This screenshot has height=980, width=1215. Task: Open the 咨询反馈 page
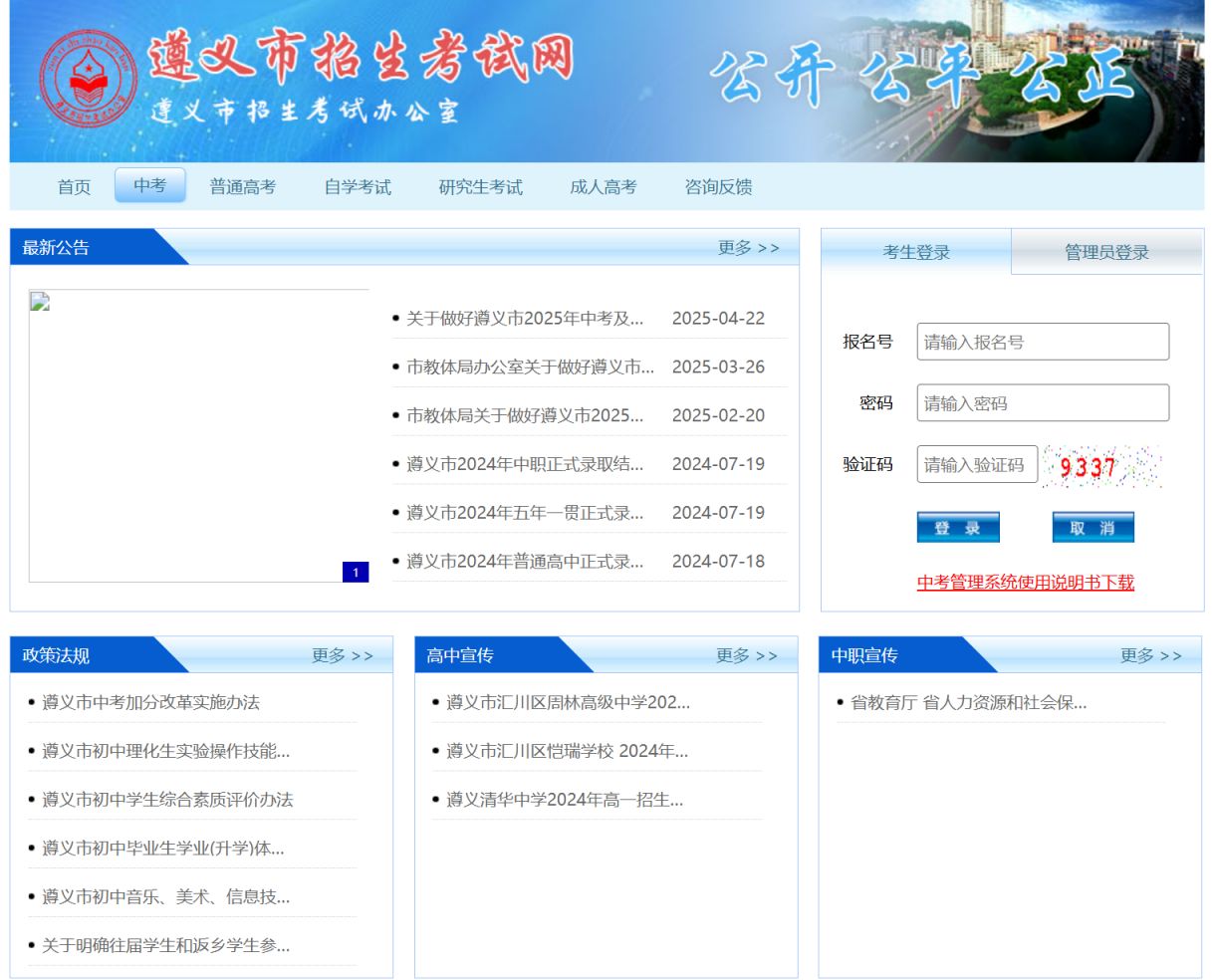(x=718, y=186)
